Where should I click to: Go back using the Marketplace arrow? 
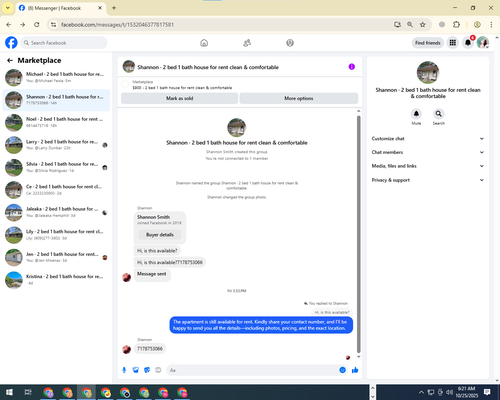(x=10, y=60)
